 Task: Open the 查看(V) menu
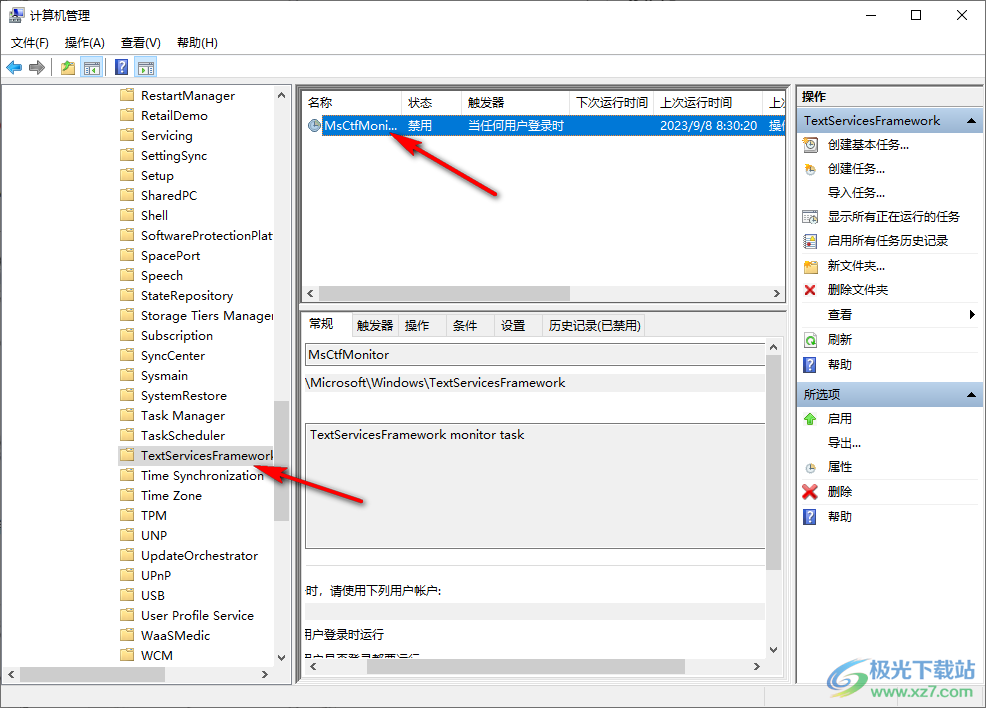coord(140,43)
